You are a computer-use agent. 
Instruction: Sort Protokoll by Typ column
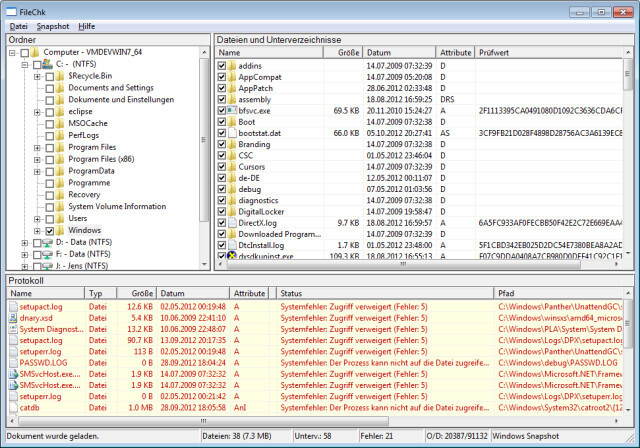point(101,293)
